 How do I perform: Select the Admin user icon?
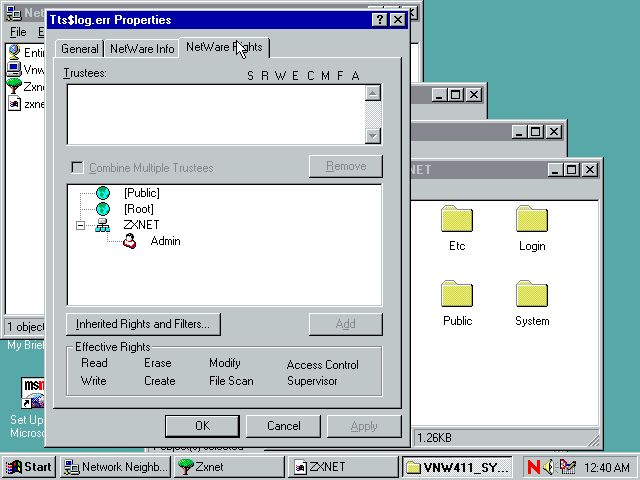(130, 241)
